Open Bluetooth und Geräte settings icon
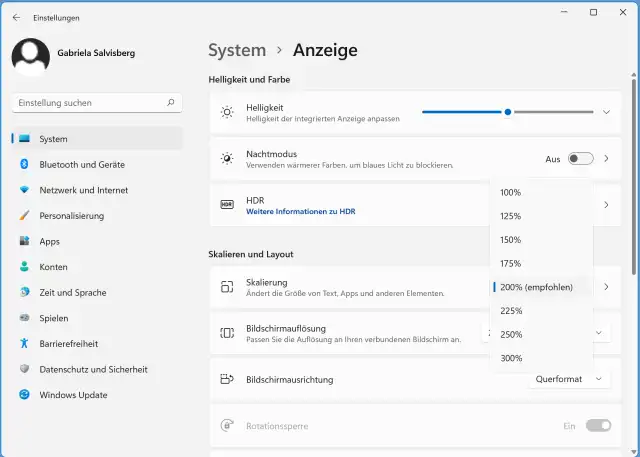 (24, 164)
